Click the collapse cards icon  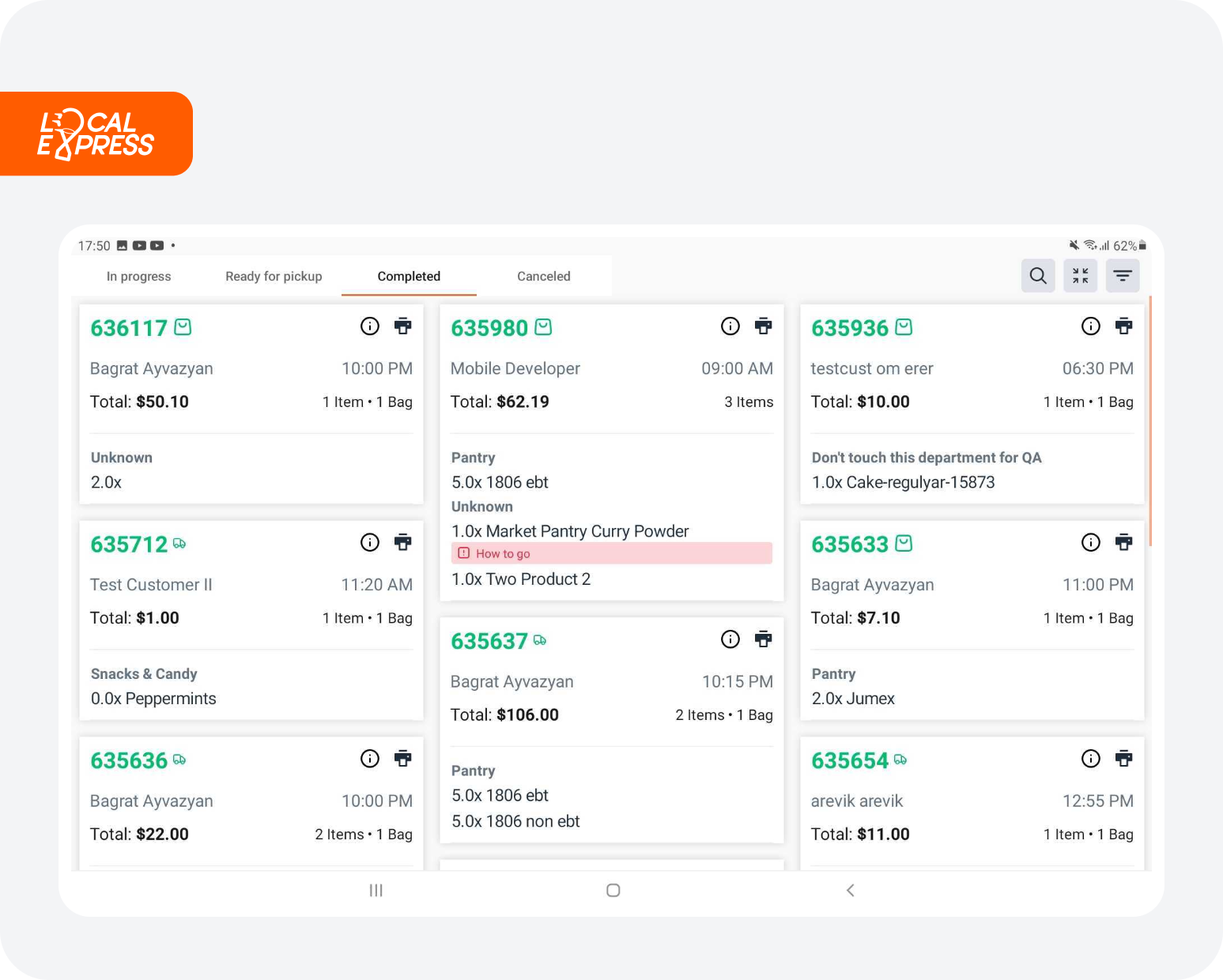(1080, 275)
